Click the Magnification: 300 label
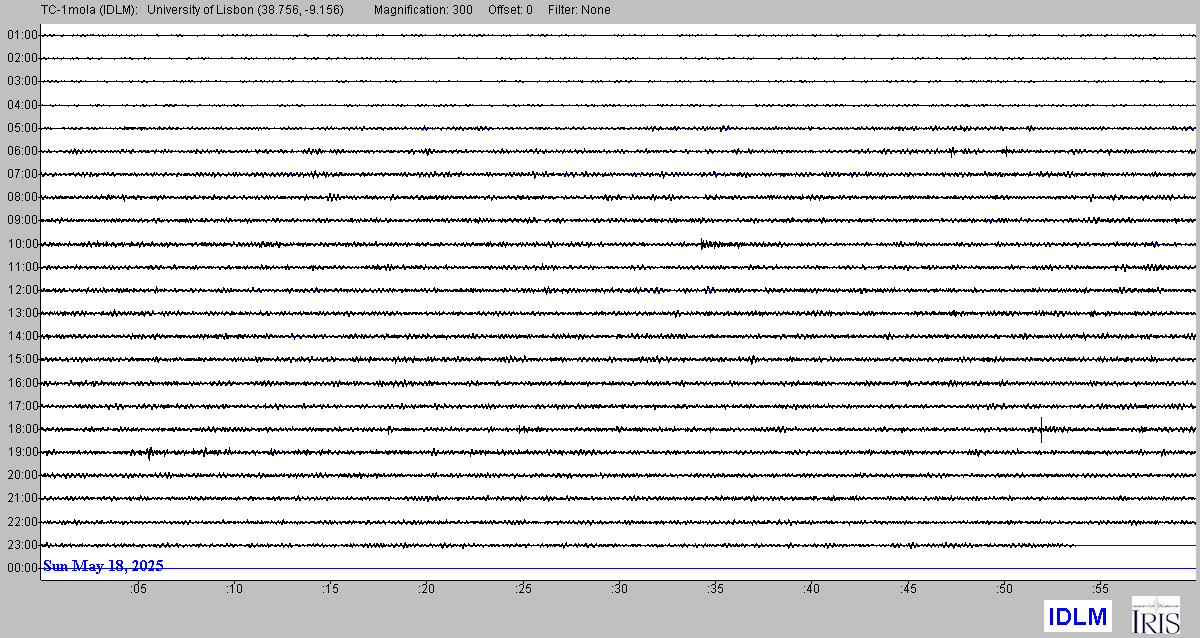 click(x=423, y=10)
